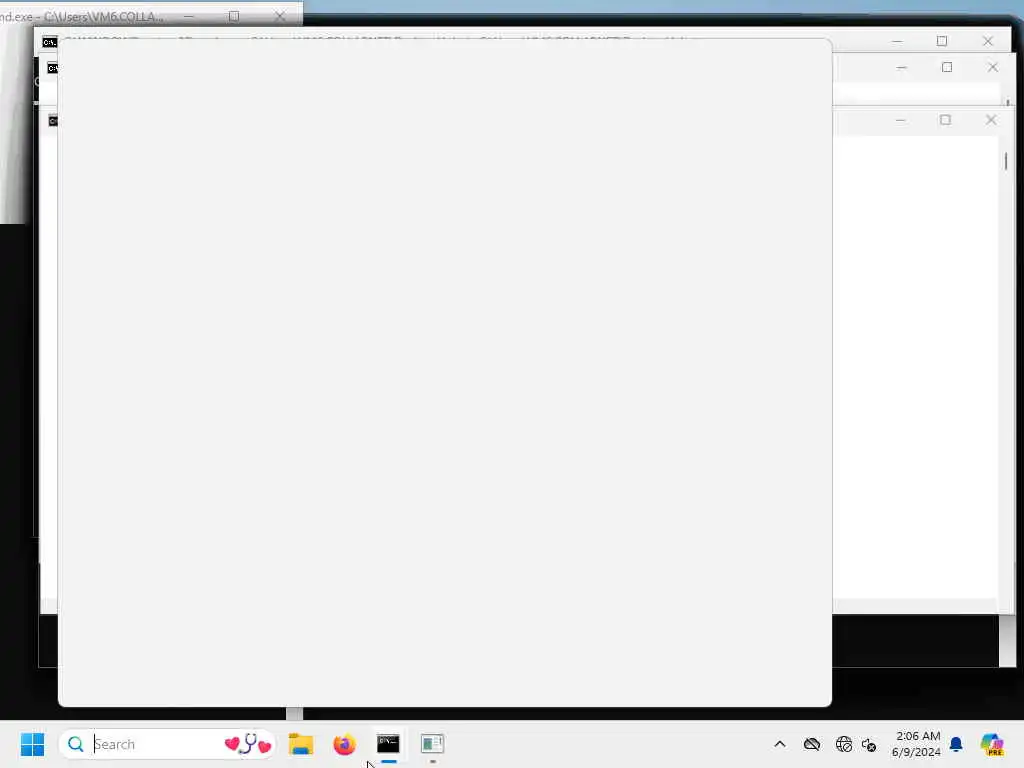1024x768 pixels.
Task: Close the third console window
Action: [991, 120]
